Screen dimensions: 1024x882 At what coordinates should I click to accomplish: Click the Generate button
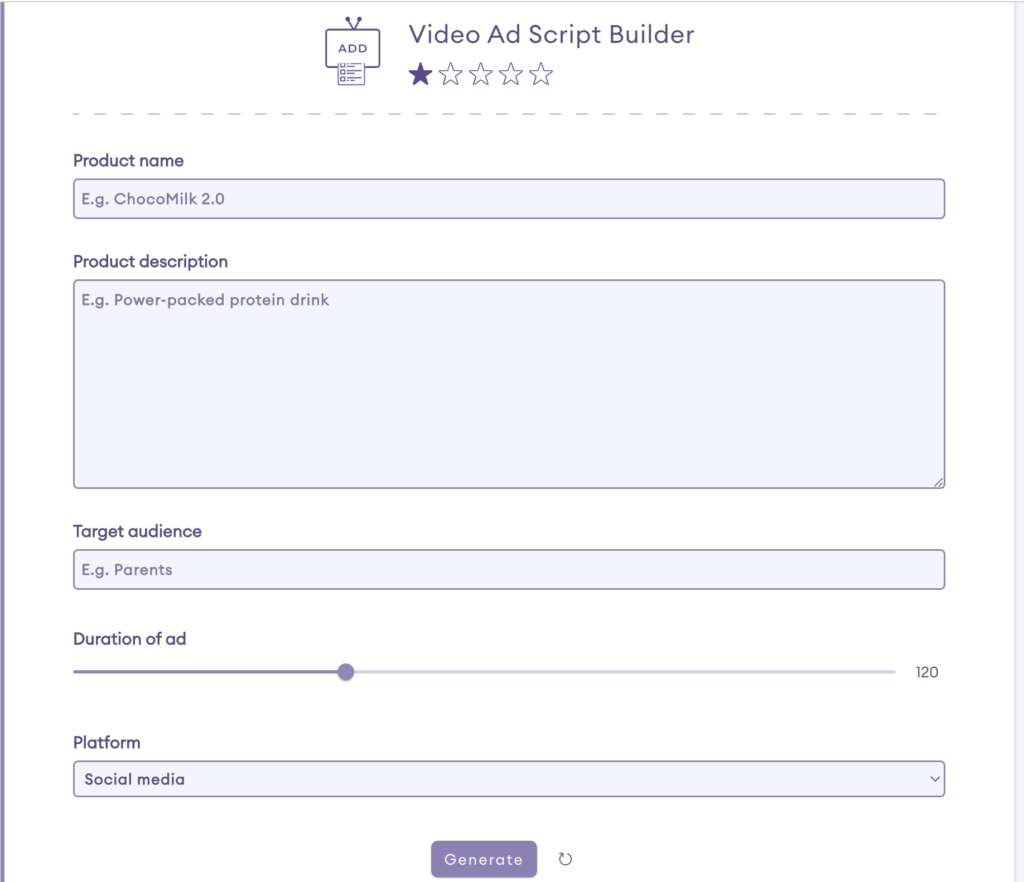483,859
